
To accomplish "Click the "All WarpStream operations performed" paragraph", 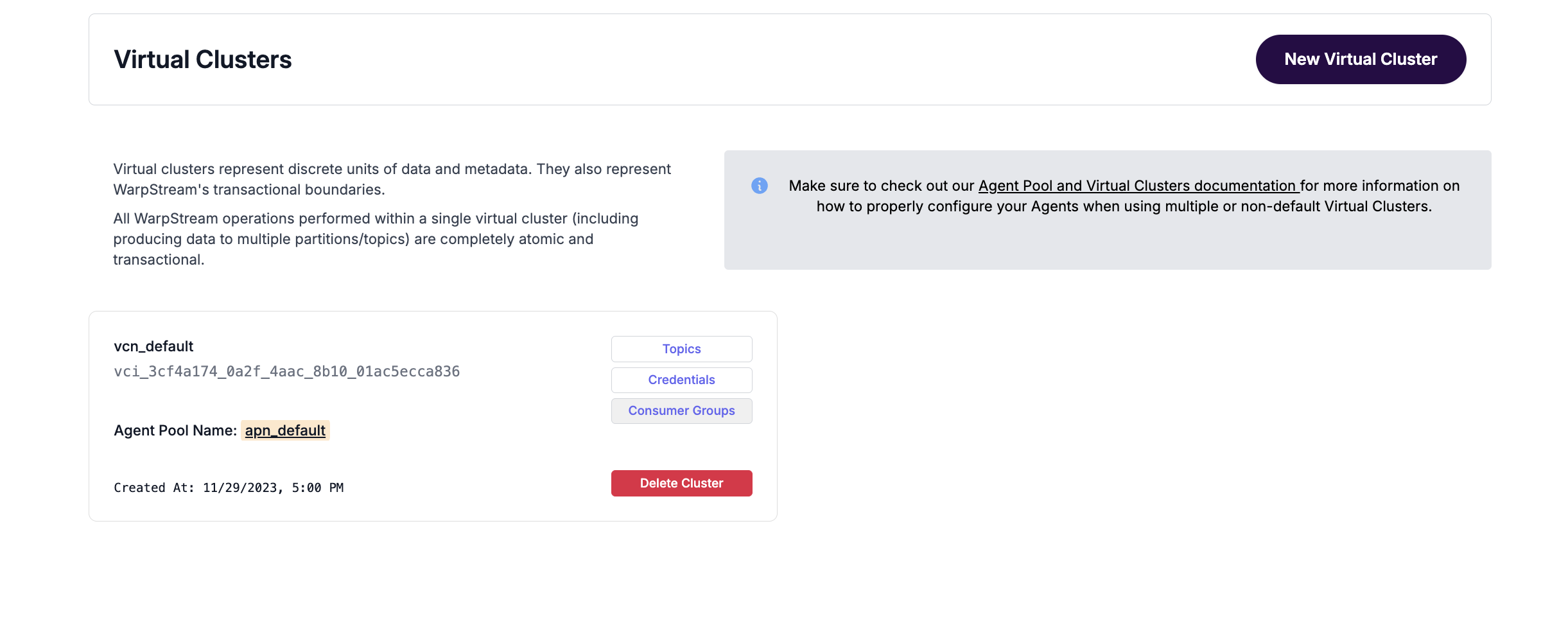I will point(376,218).
